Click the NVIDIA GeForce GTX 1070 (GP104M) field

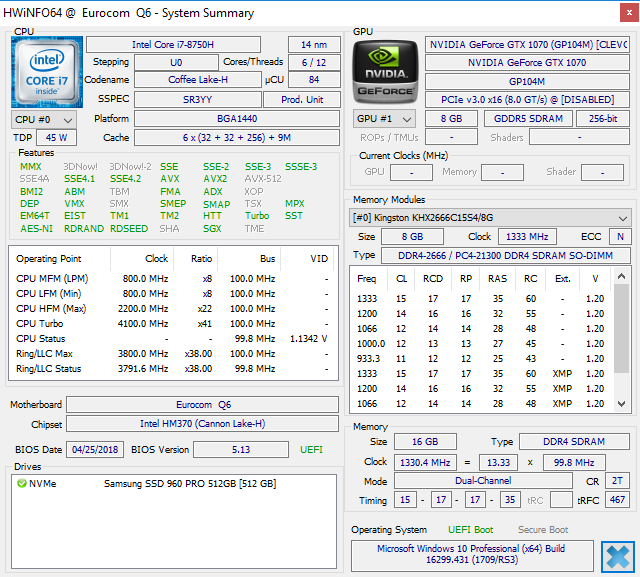[527, 44]
